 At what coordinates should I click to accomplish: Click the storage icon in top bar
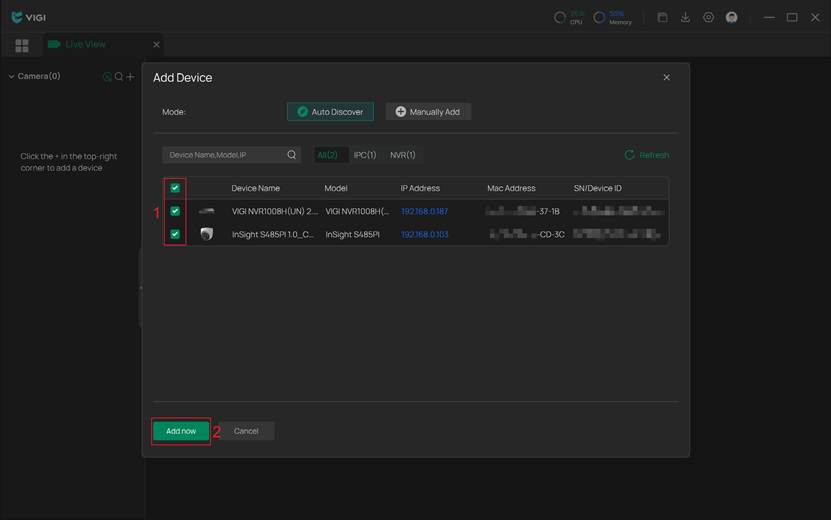(x=662, y=17)
